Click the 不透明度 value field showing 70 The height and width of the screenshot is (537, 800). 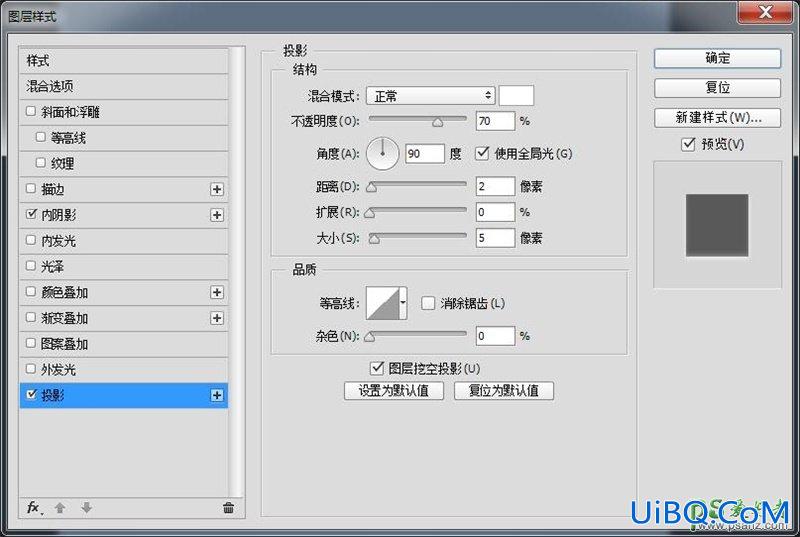(x=495, y=121)
